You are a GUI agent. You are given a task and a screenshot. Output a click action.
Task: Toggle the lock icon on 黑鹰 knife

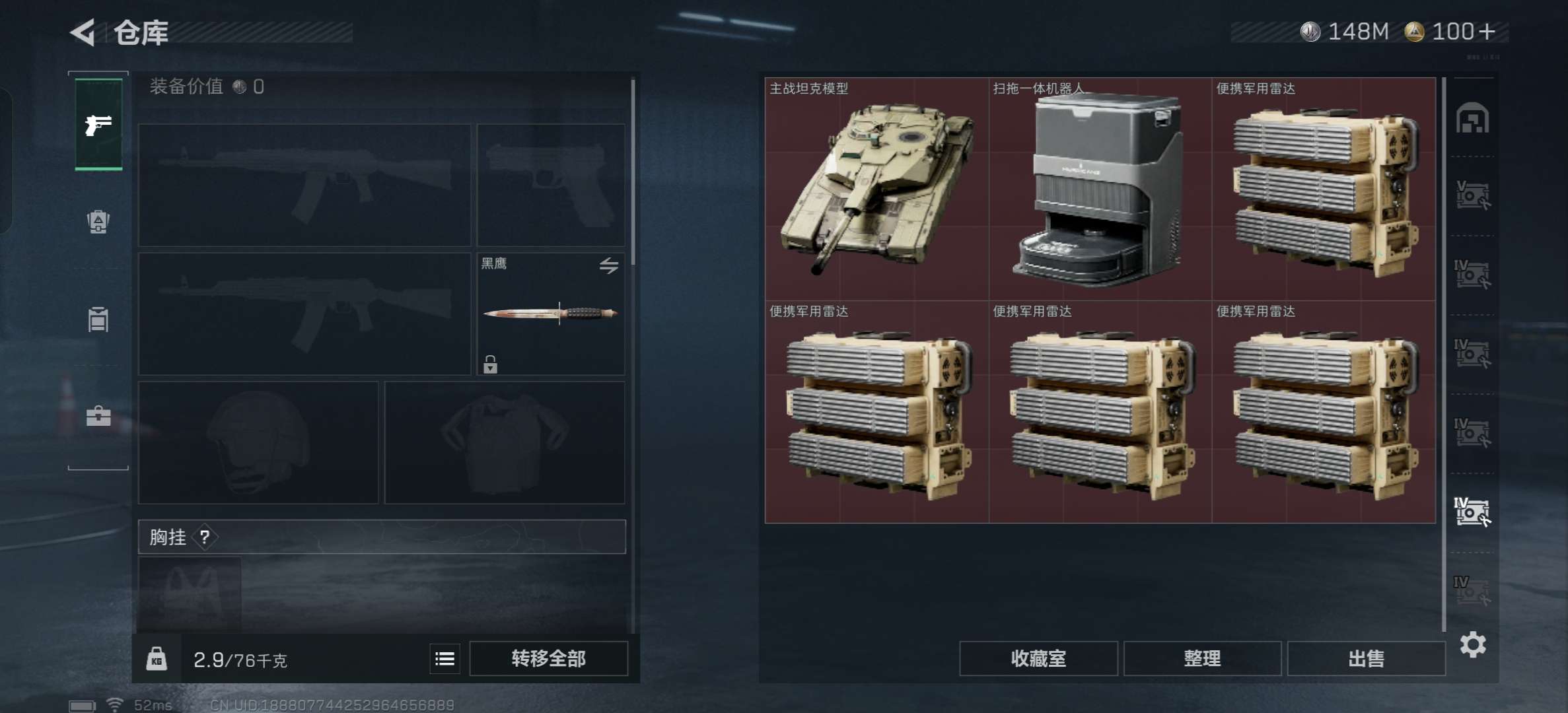point(490,364)
